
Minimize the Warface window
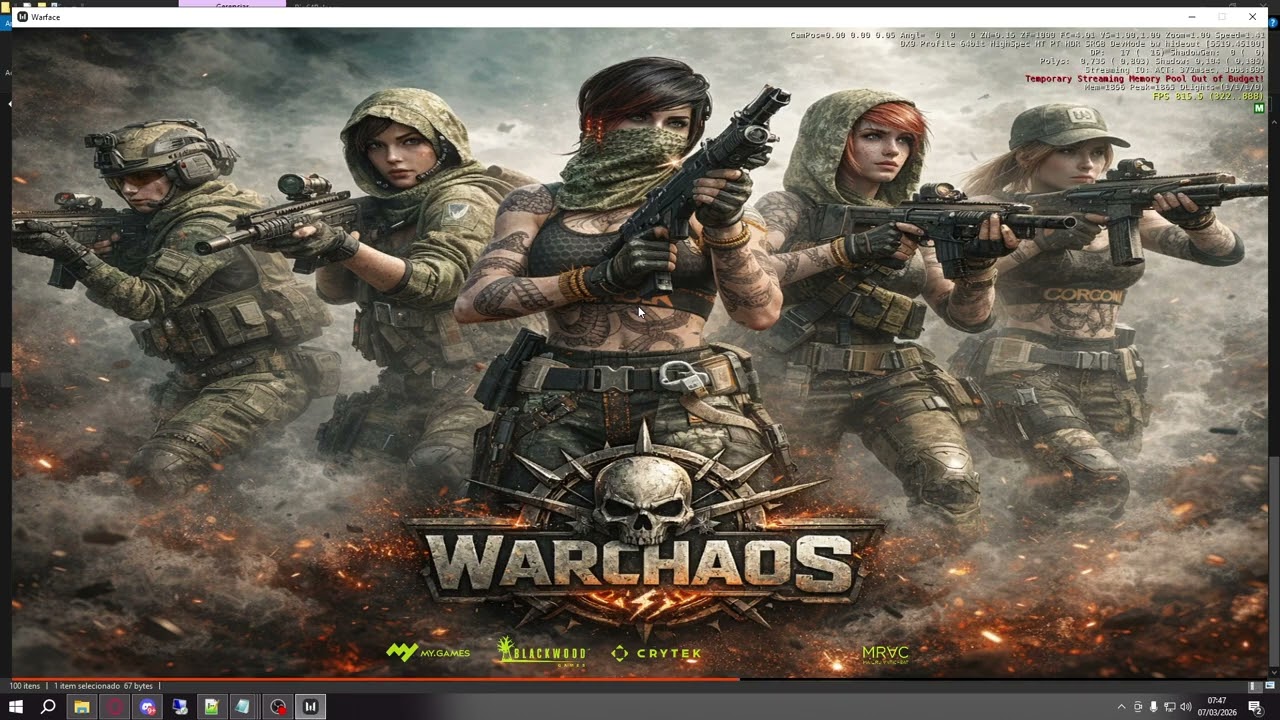(1191, 17)
